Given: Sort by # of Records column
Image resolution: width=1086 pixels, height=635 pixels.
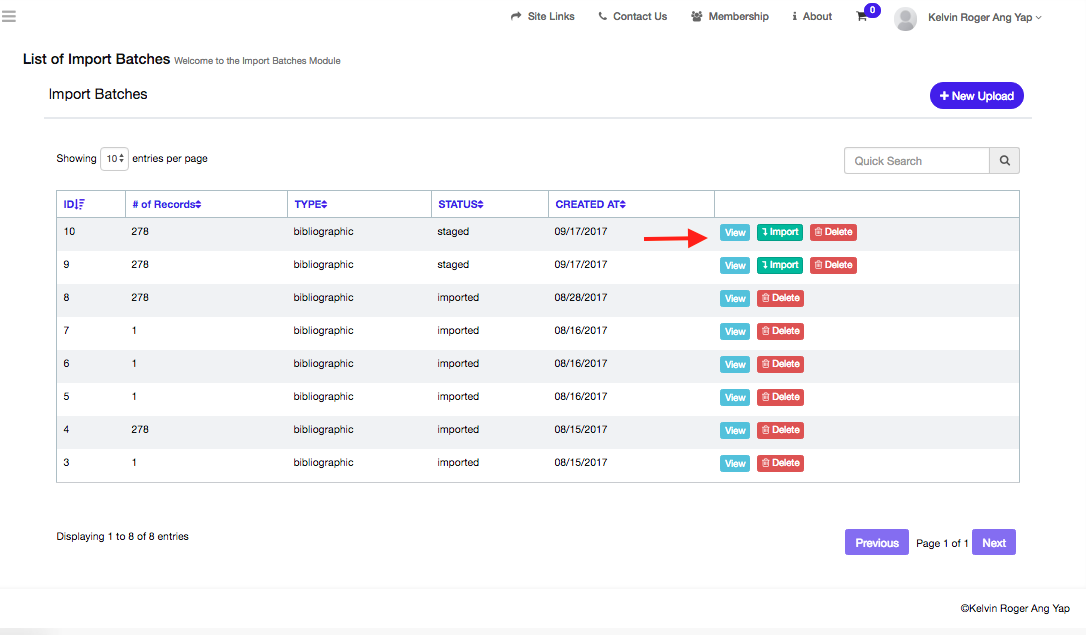Looking at the screenshot, I should coord(166,204).
